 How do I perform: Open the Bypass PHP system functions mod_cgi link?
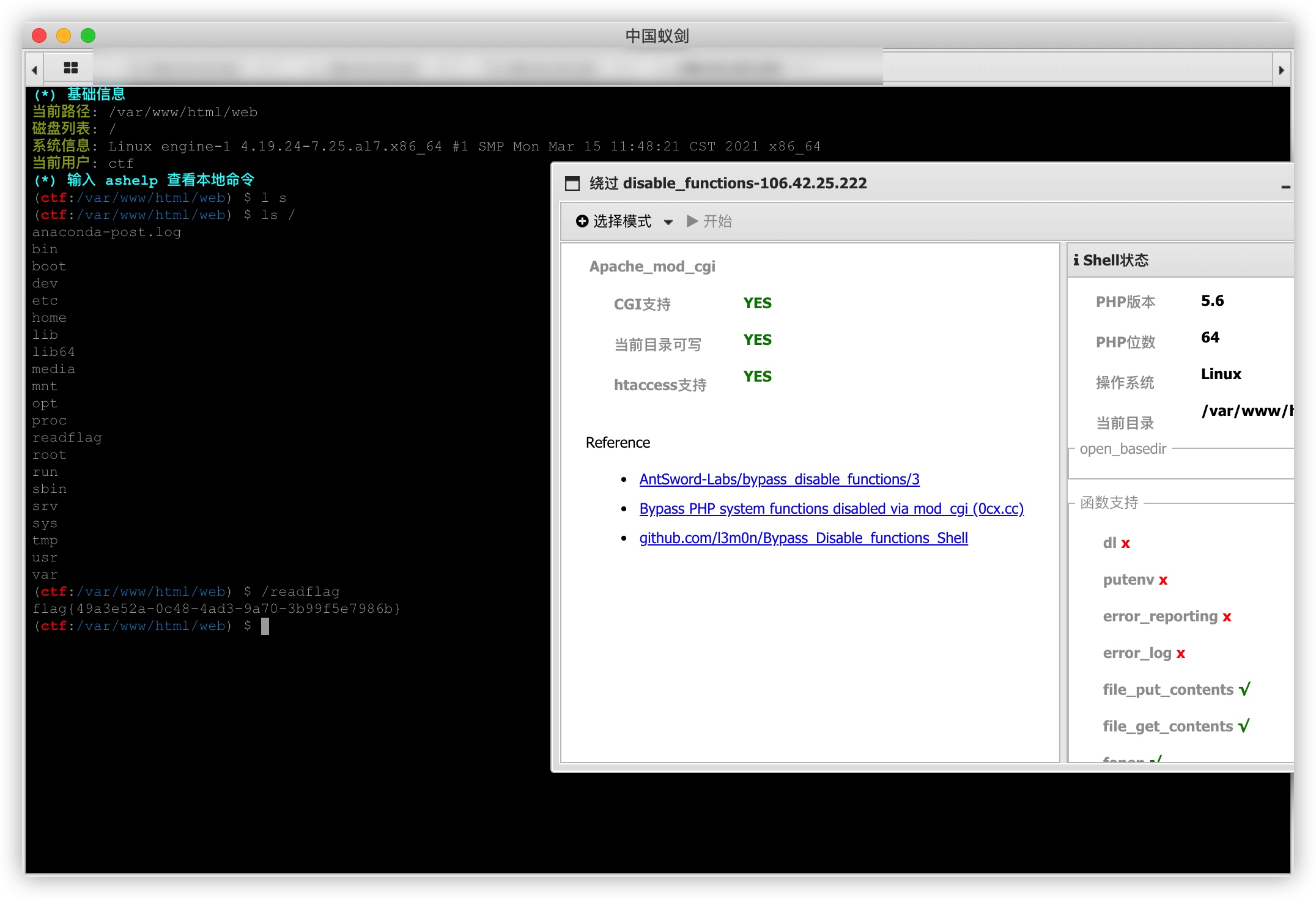point(831,509)
